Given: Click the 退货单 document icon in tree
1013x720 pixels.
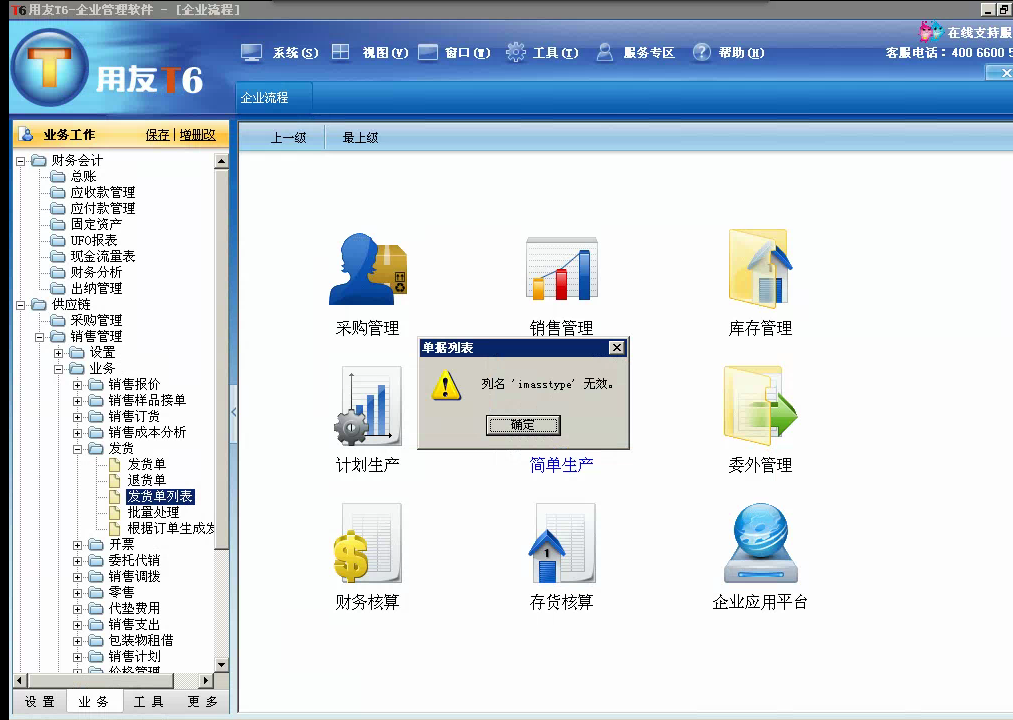Looking at the screenshot, I should coord(114,481).
